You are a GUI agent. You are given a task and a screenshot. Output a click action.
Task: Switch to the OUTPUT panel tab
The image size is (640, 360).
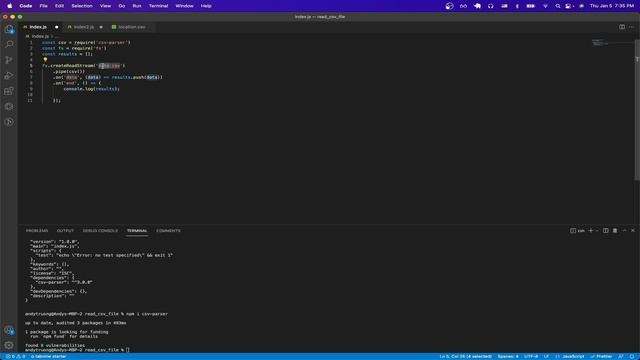point(65,231)
